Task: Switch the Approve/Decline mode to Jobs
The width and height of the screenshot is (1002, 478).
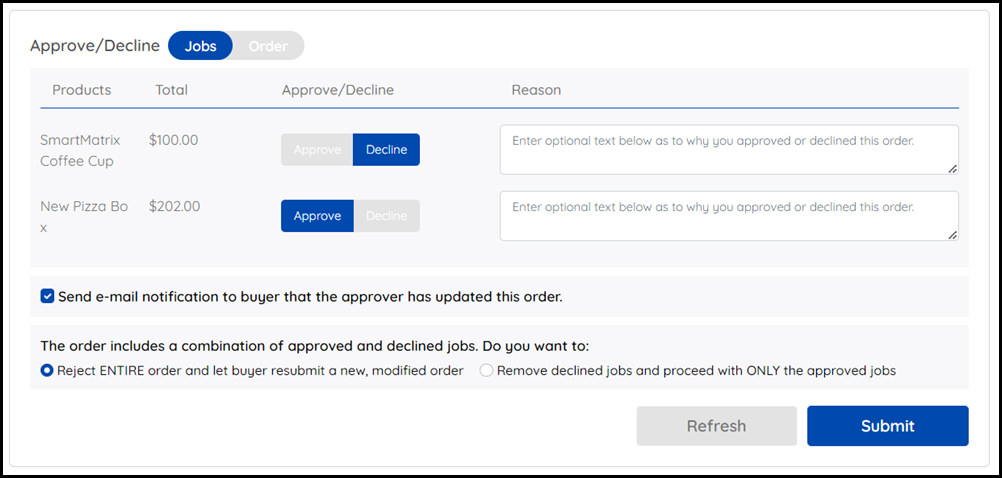Action: click(200, 46)
